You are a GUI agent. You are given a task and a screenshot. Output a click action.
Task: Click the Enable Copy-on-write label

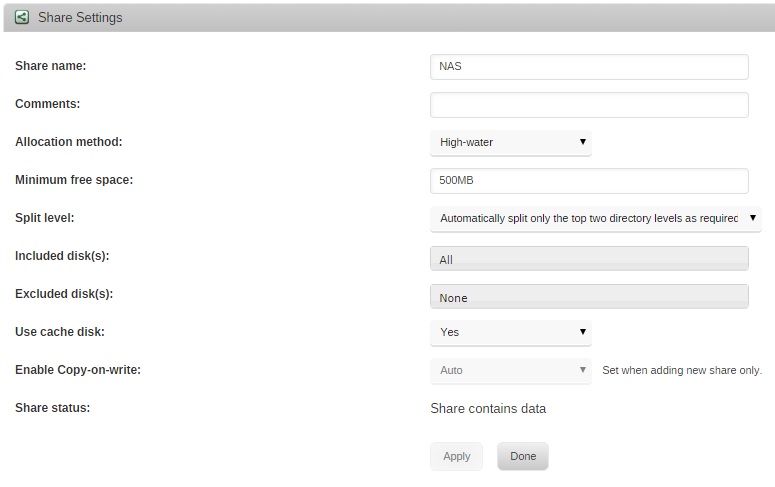(78, 370)
